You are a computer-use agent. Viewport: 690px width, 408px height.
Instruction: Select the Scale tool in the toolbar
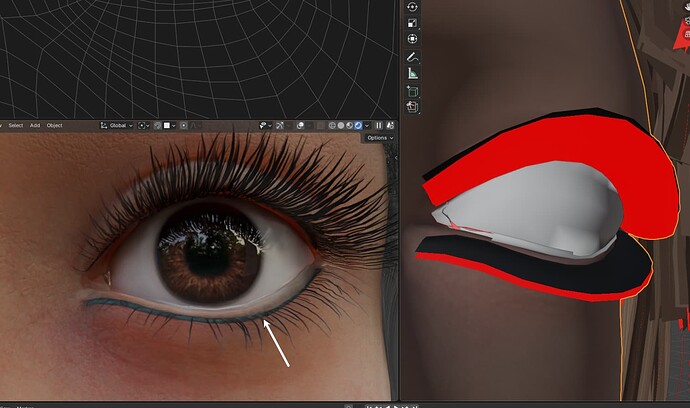click(412, 23)
